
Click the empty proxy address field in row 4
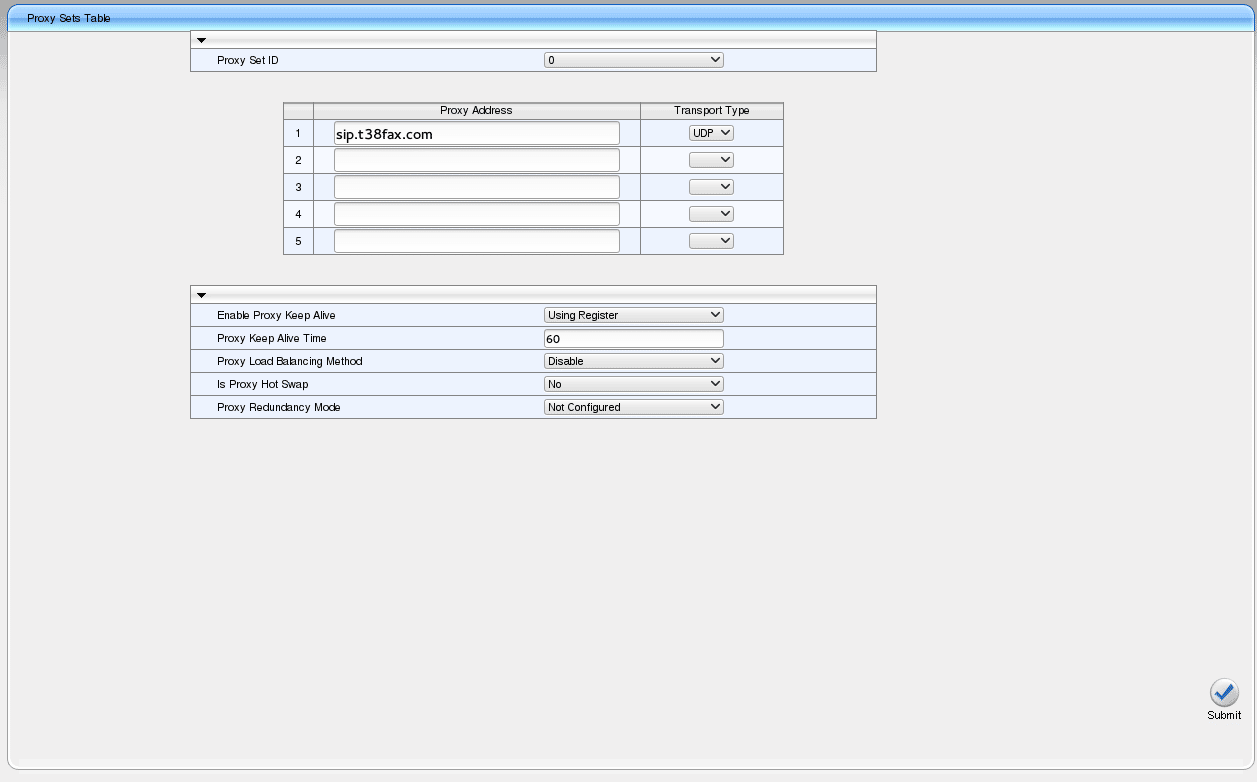point(477,214)
